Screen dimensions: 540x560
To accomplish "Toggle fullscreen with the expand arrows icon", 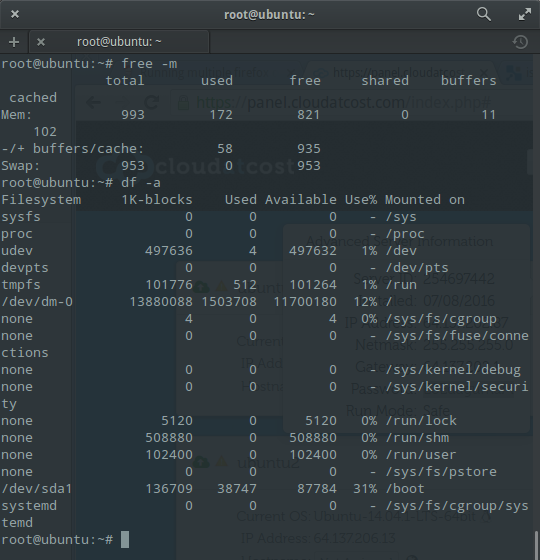I will point(525,14).
